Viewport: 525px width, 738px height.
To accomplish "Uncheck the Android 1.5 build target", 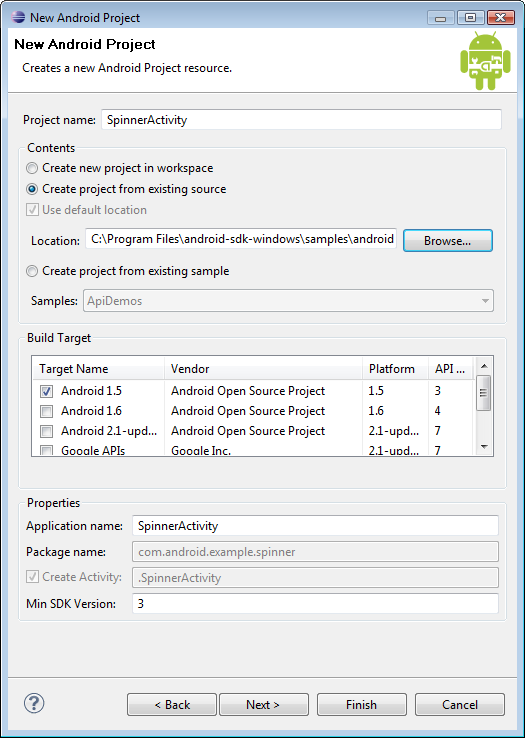I will pos(46,391).
